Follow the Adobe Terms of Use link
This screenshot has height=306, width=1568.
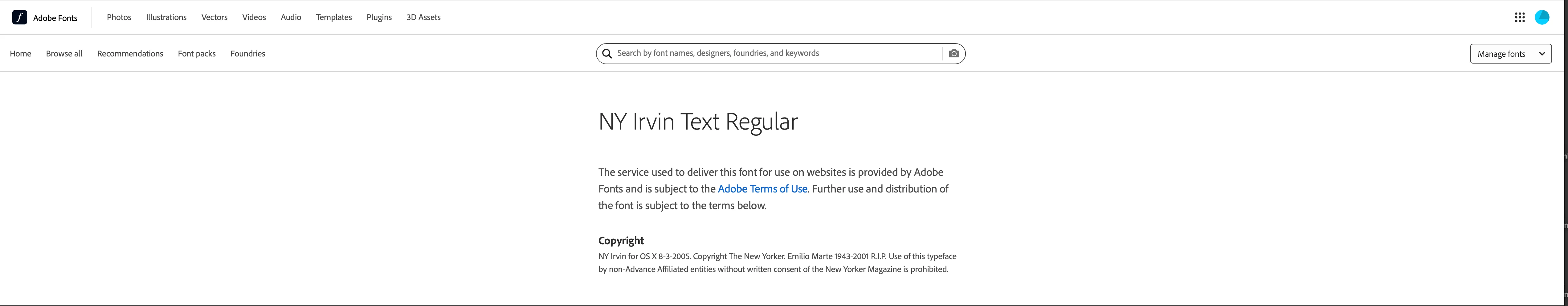(x=762, y=189)
